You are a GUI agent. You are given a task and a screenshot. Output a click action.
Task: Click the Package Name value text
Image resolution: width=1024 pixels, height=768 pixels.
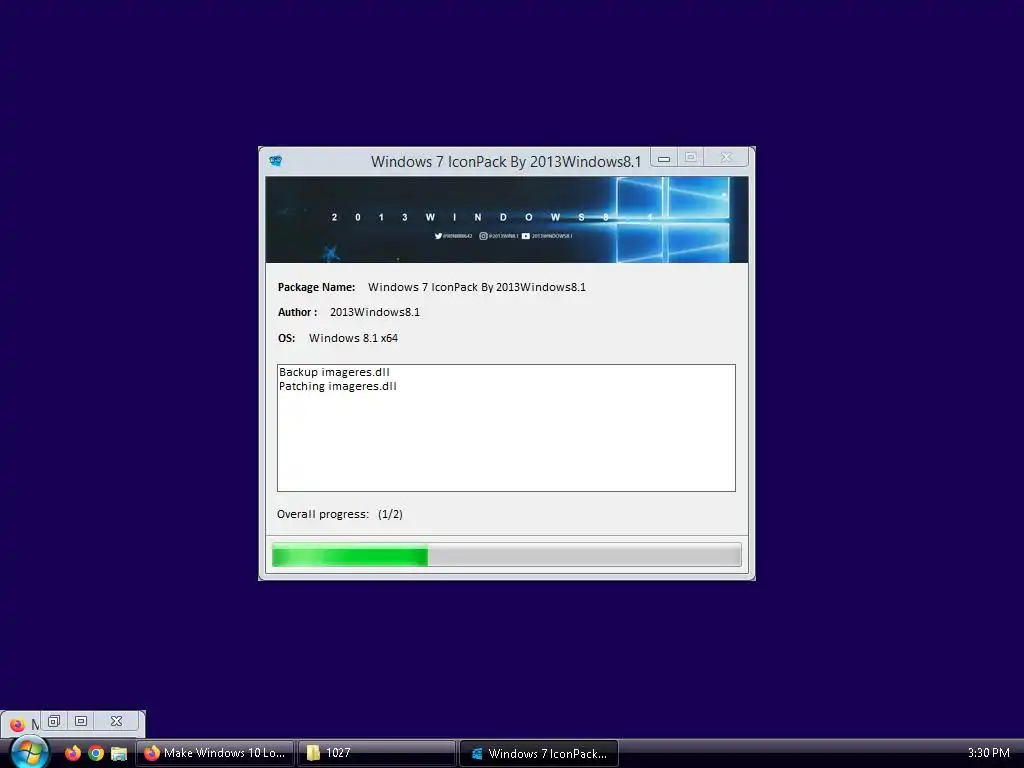point(477,287)
